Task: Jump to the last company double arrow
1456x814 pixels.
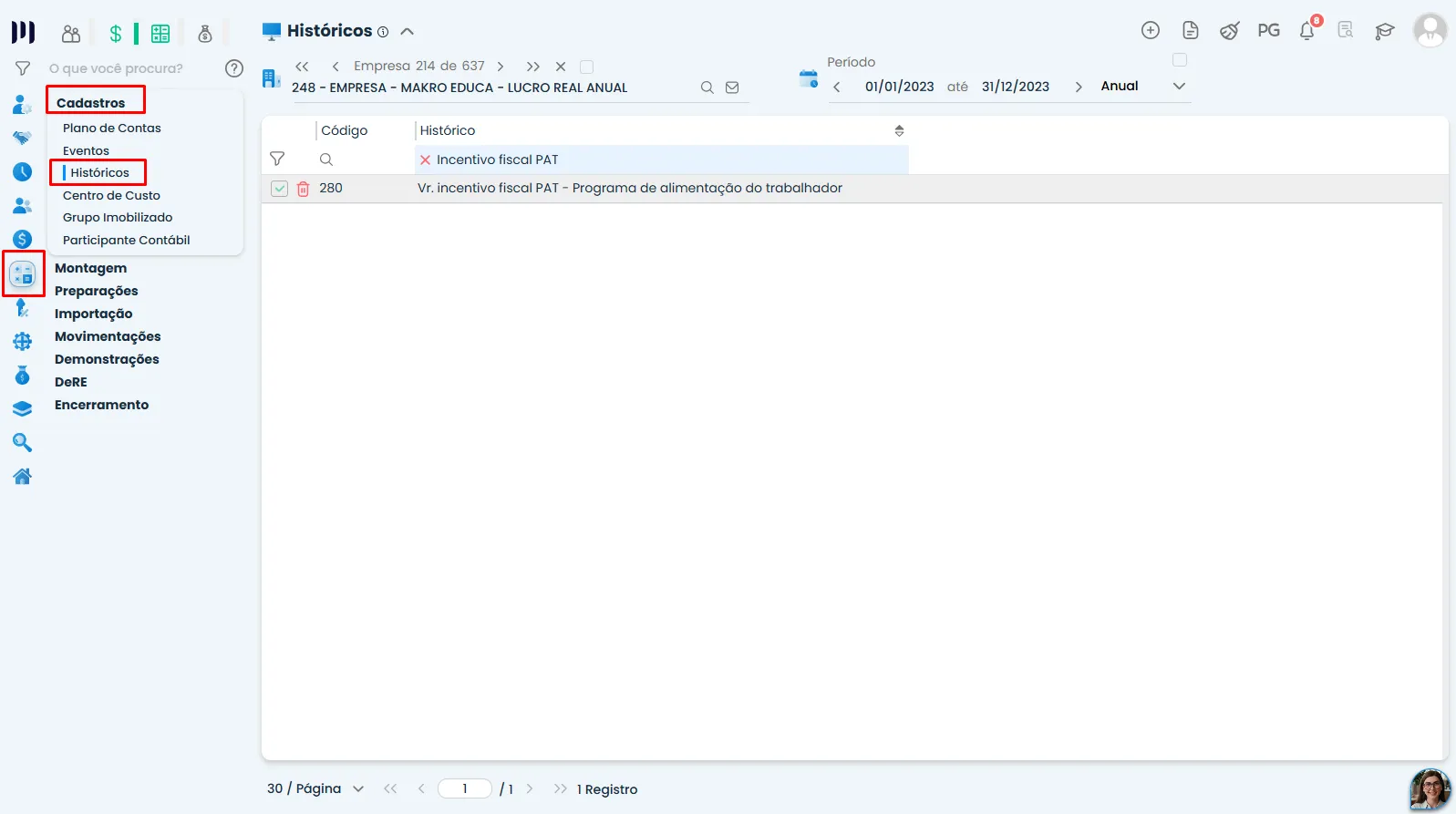Action: (533, 67)
